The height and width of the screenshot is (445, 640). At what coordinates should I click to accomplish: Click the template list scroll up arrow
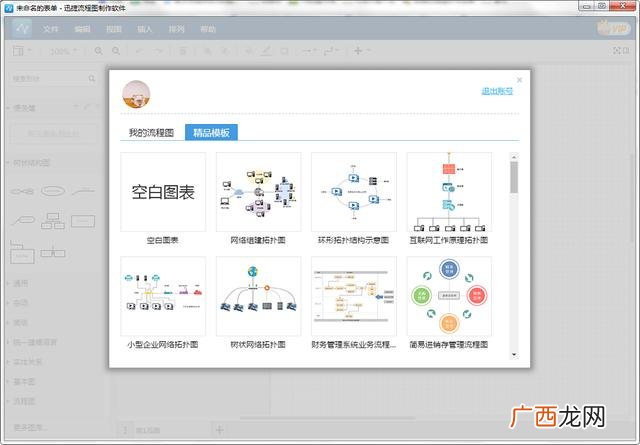514,157
